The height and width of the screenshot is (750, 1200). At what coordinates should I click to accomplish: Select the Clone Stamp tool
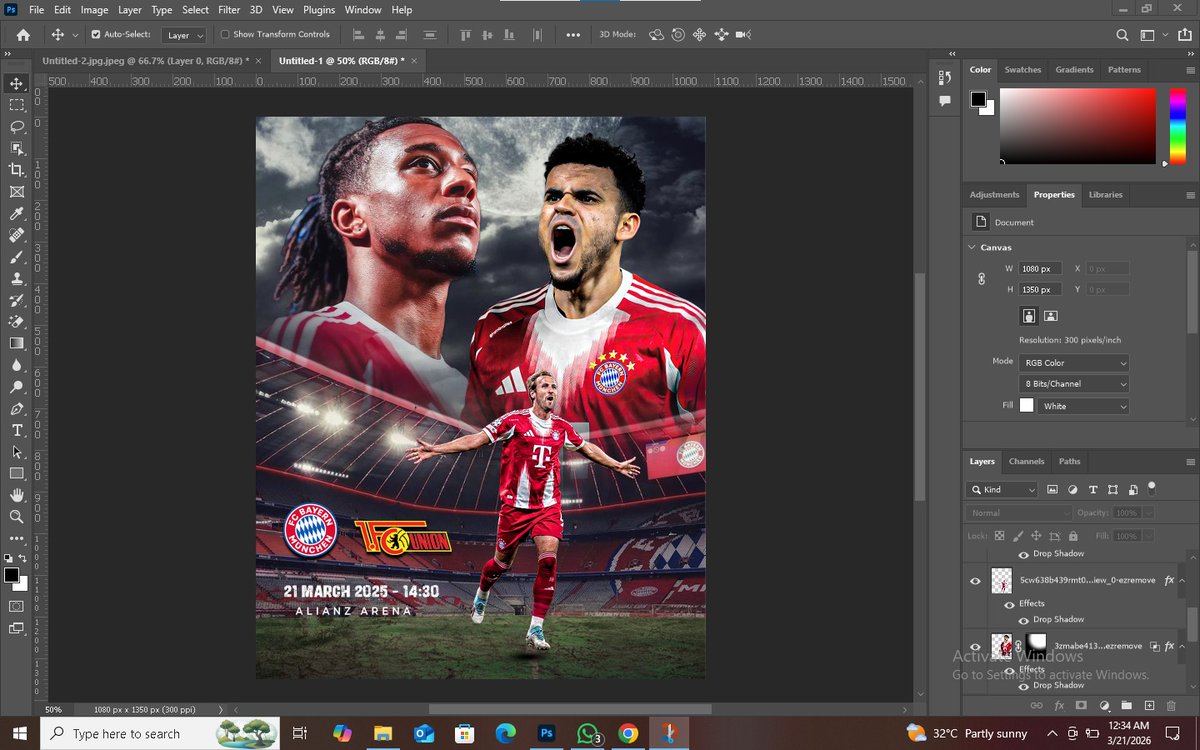(17, 279)
